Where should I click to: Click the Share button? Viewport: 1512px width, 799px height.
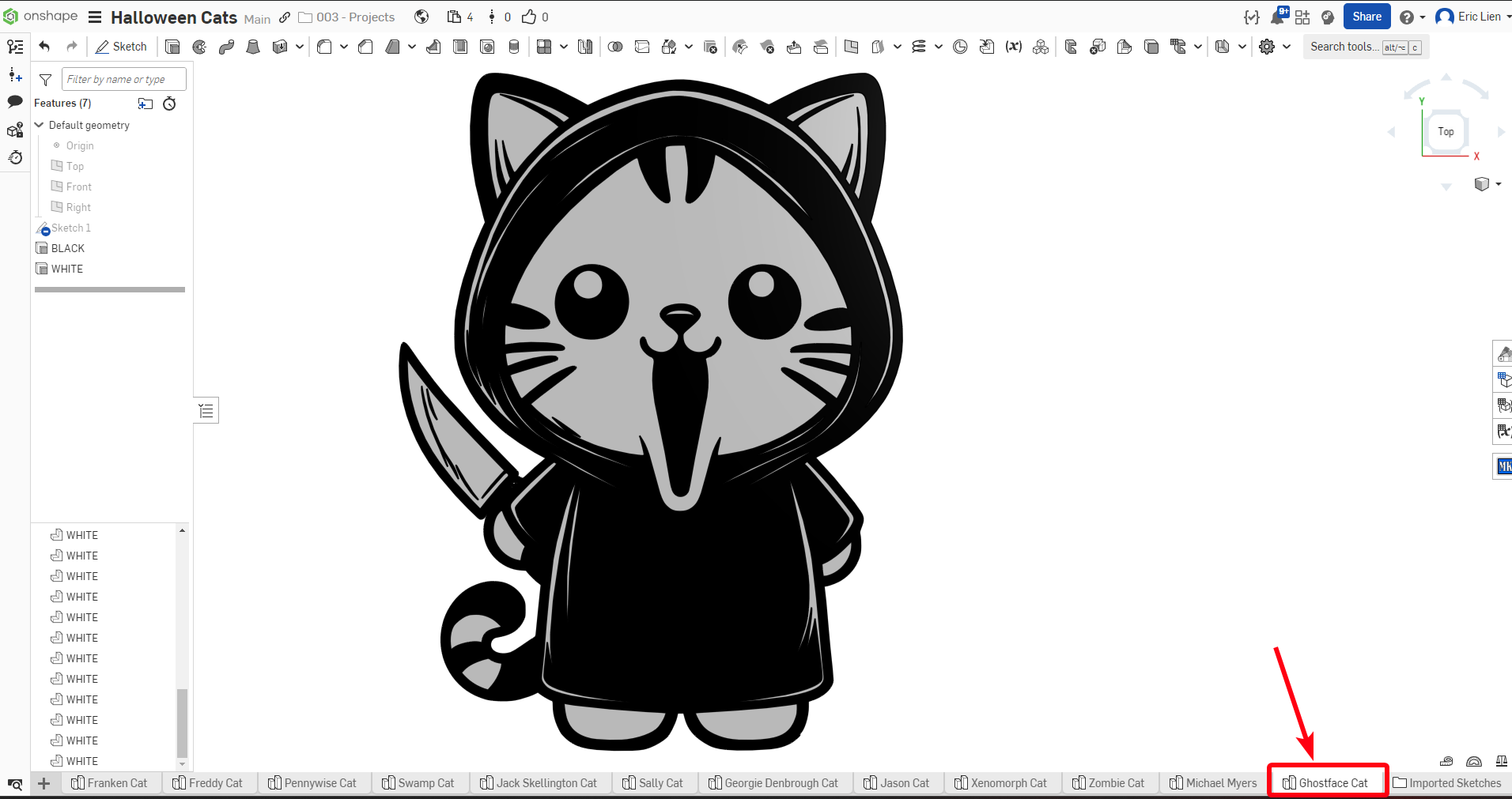[x=1366, y=17]
